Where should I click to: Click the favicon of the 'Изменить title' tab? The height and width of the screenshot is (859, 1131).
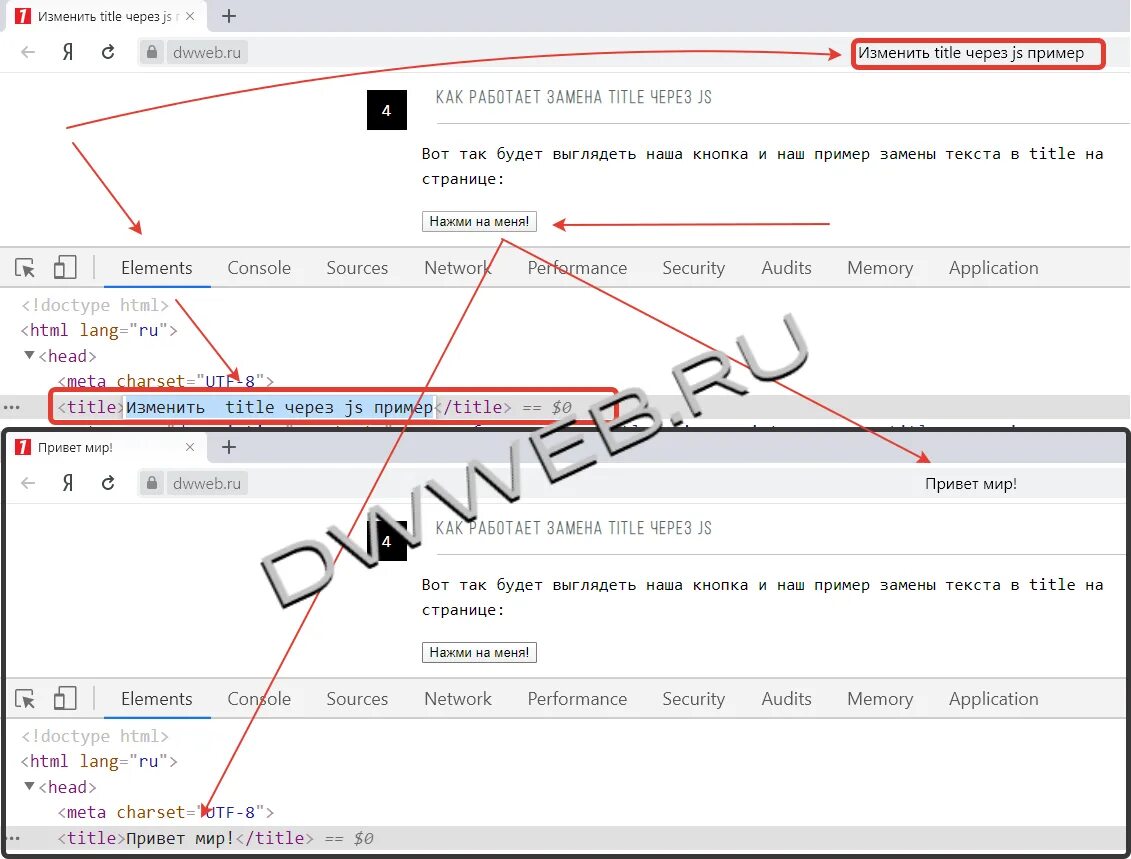tap(23, 16)
